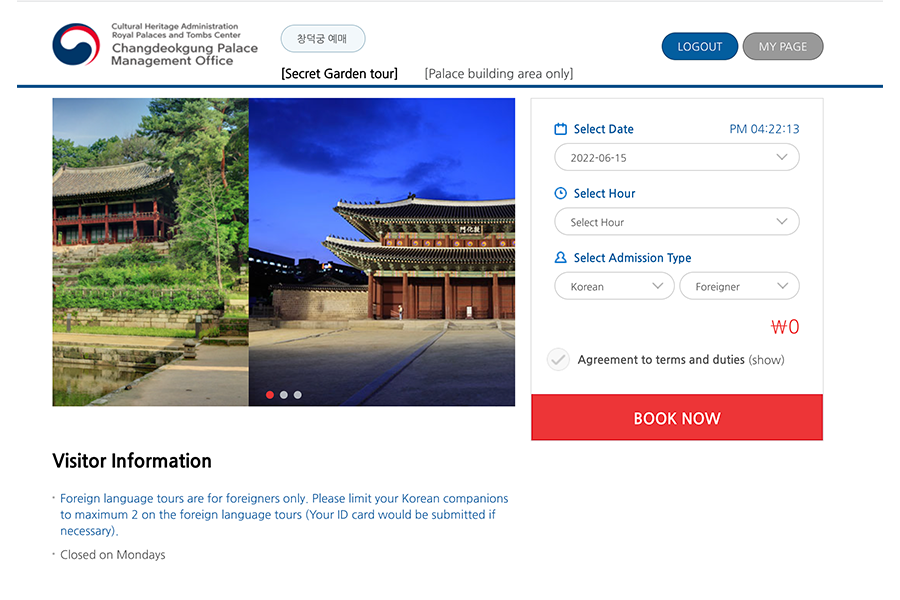900x600 pixels.
Task: Click the person icon beside Select Admission Type
Action: click(x=561, y=258)
